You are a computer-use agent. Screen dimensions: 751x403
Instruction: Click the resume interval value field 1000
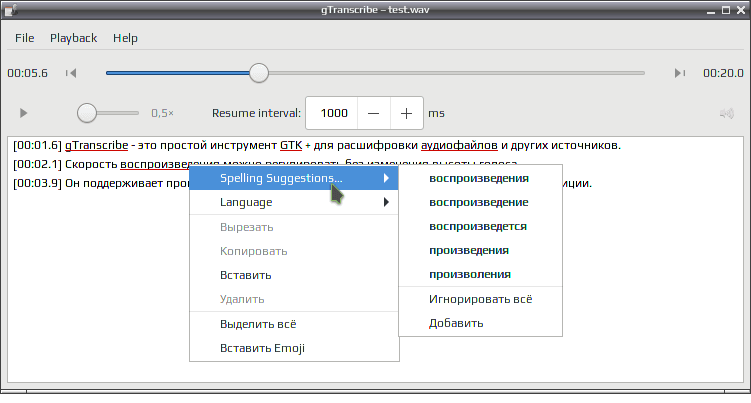(332, 113)
